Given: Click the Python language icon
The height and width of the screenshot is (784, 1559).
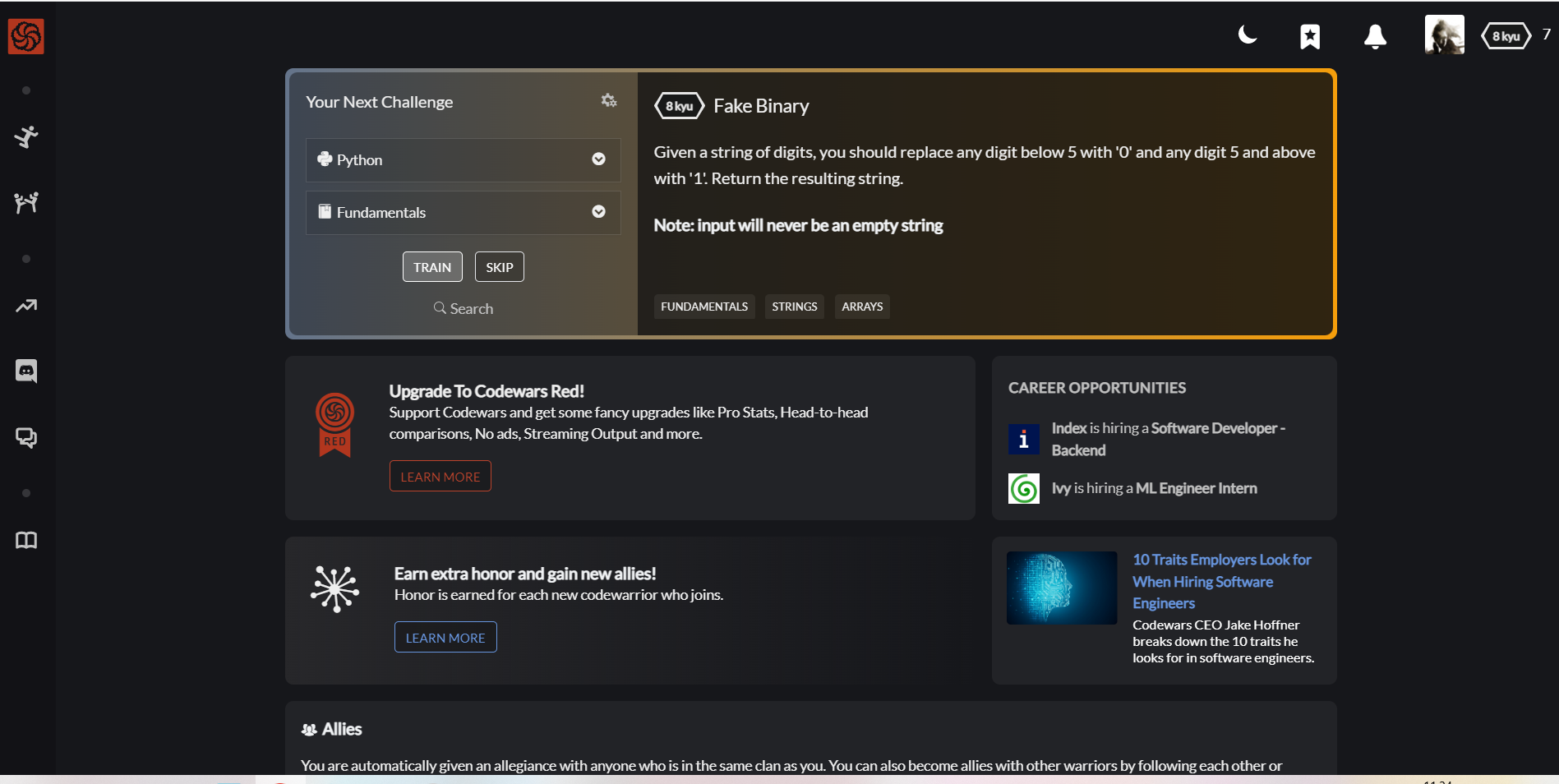Looking at the screenshot, I should pos(325,159).
